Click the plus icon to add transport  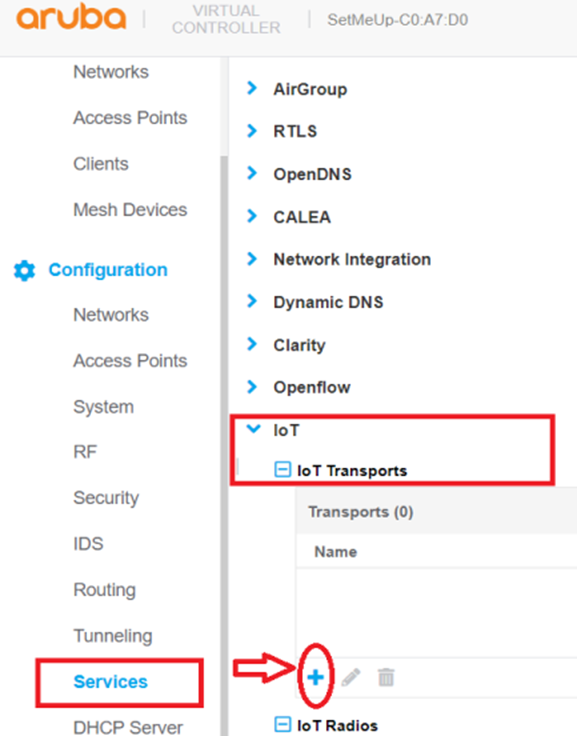pyautogui.click(x=315, y=677)
